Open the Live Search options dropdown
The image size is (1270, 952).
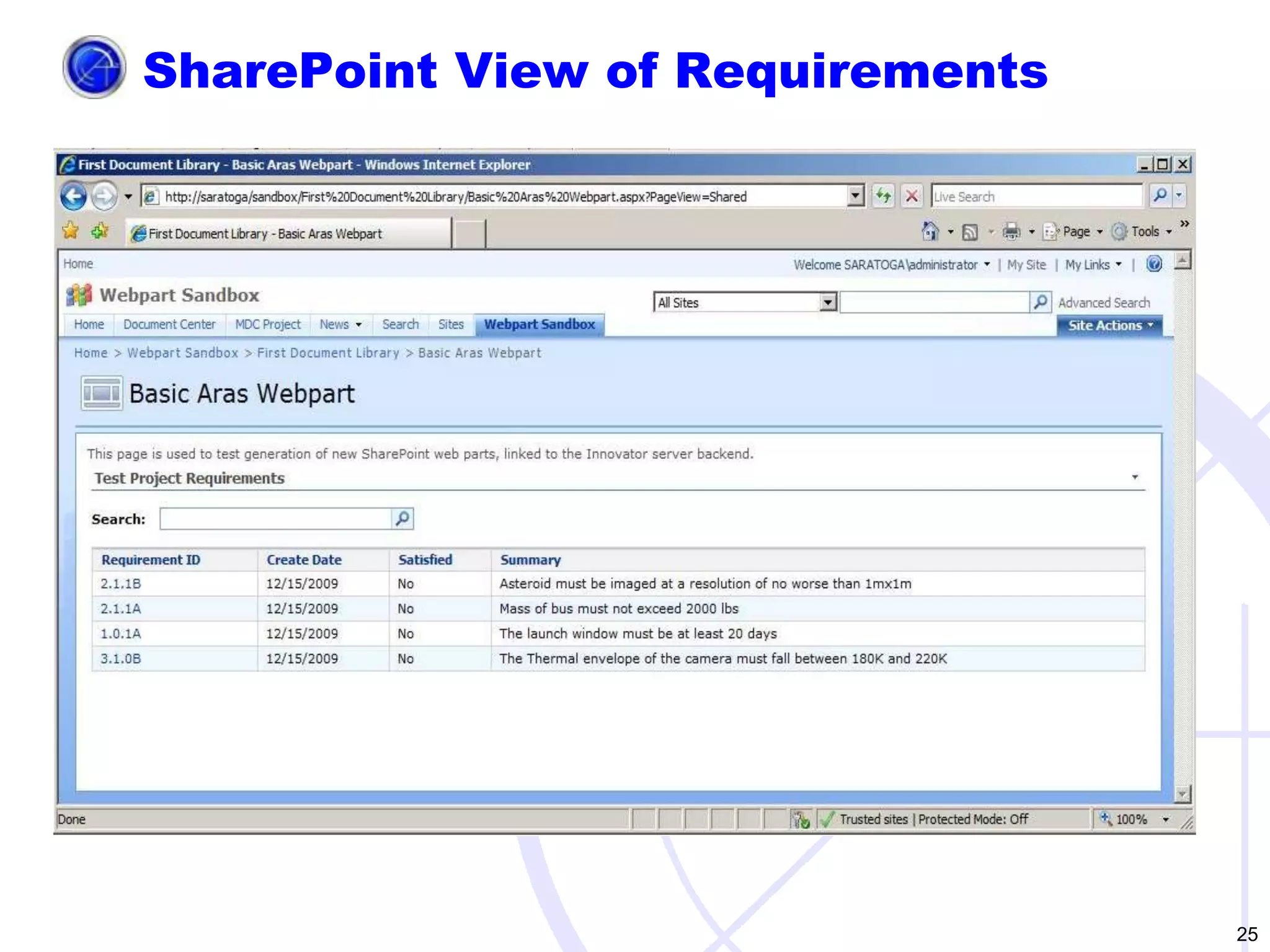(1179, 196)
